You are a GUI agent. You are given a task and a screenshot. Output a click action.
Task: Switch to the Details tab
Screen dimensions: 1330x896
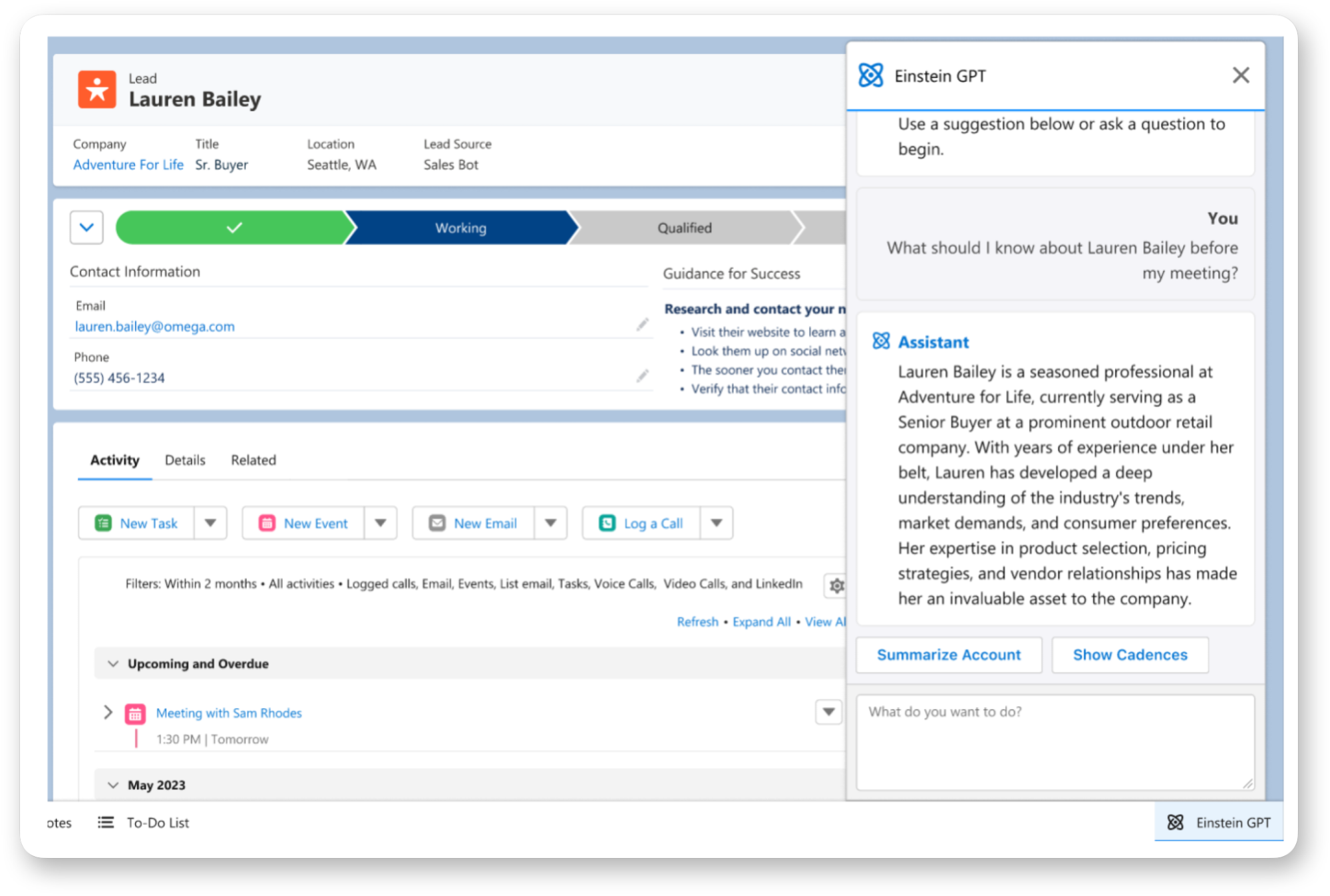coord(184,460)
